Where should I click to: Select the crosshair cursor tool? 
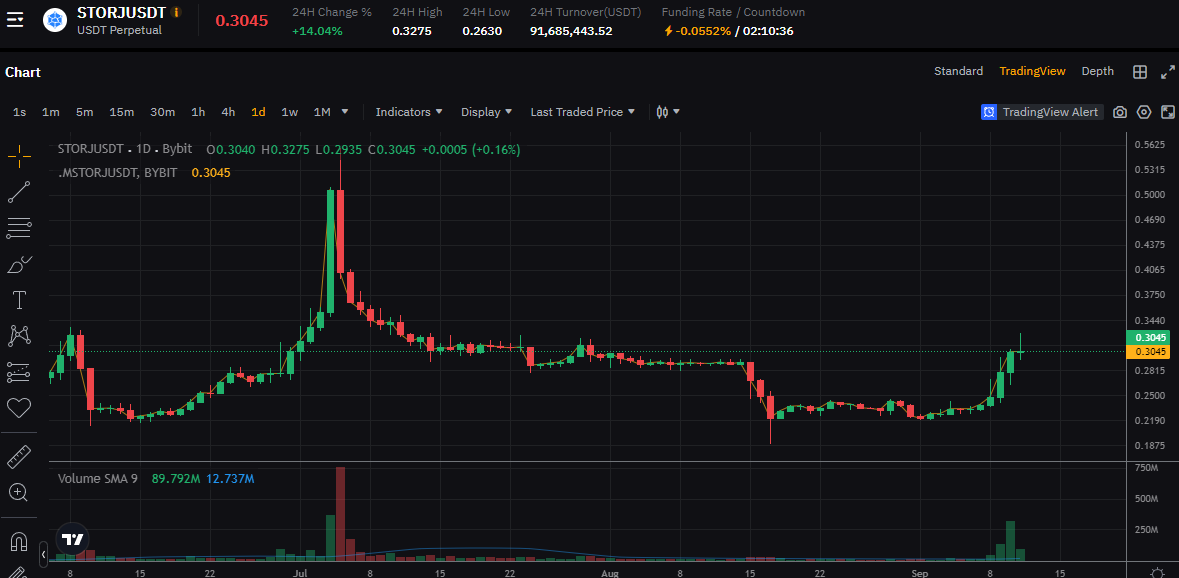19,156
